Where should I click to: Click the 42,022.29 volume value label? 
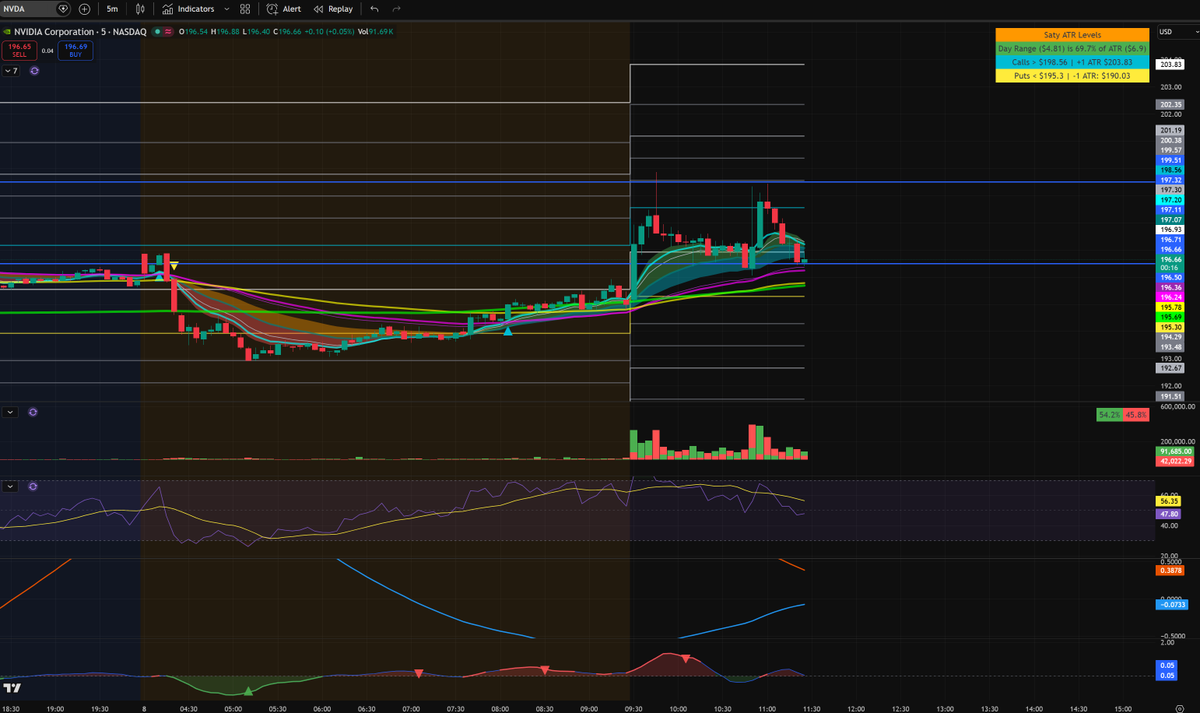click(1174, 461)
